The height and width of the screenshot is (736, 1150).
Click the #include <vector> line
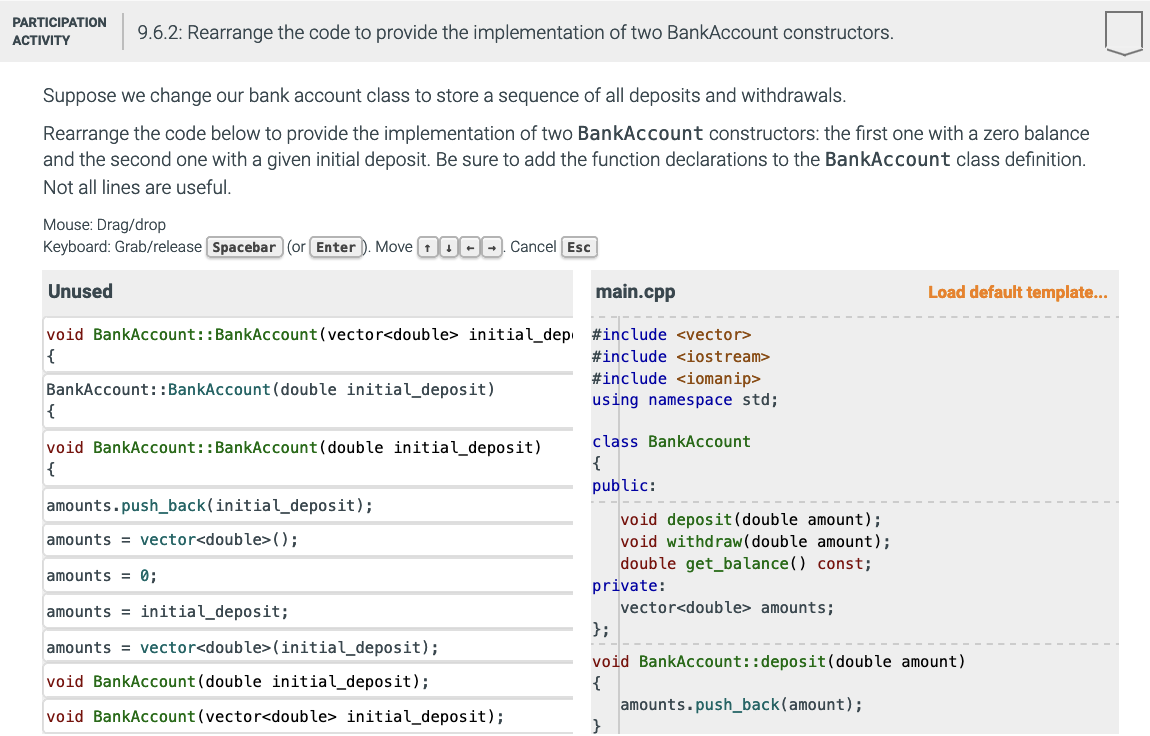[671, 335]
